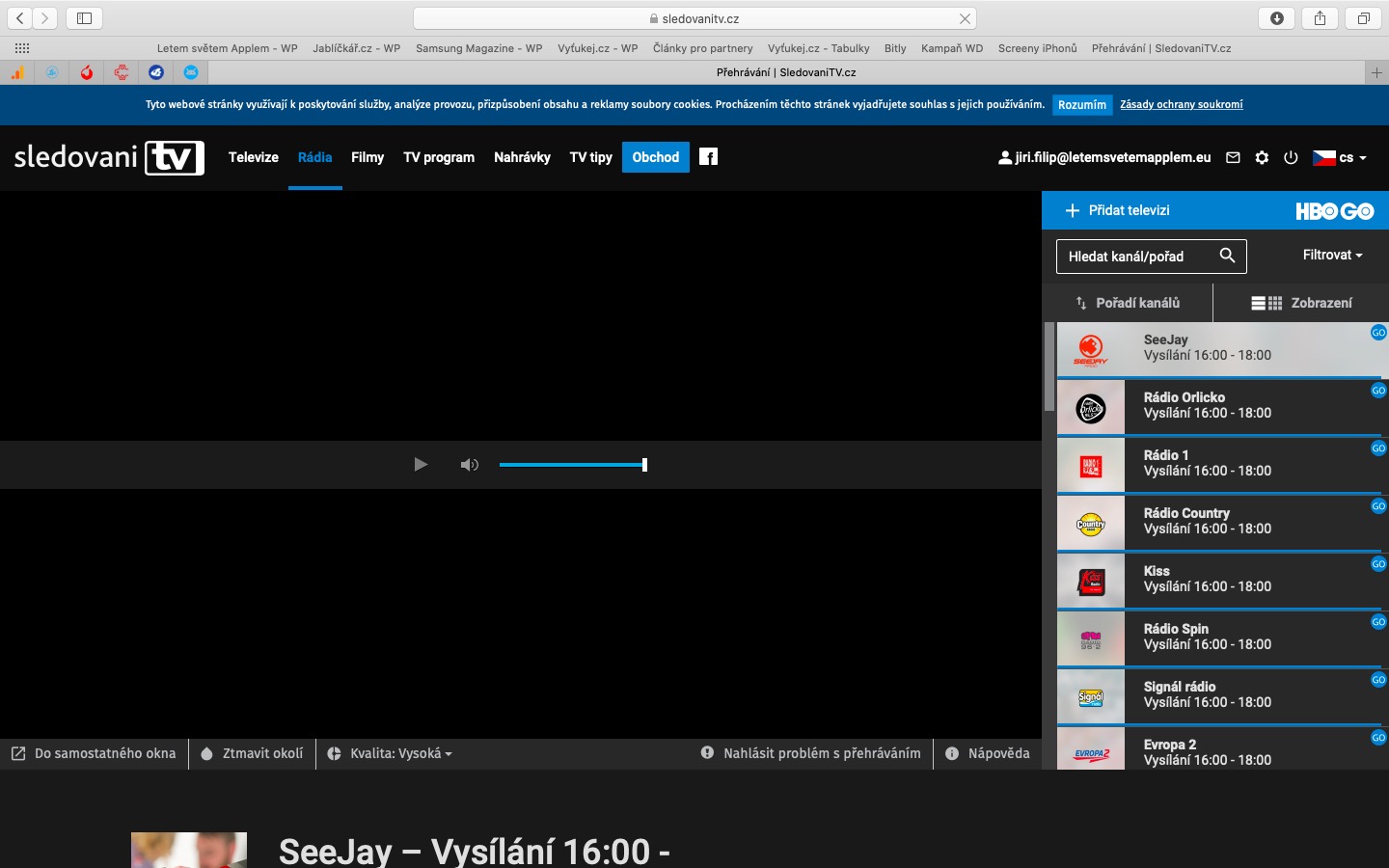Log out using the power icon

[x=1291, y=157]
